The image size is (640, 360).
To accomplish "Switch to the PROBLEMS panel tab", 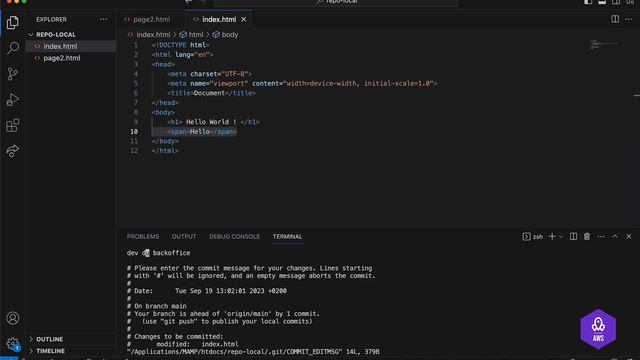I will pos(143,237).
